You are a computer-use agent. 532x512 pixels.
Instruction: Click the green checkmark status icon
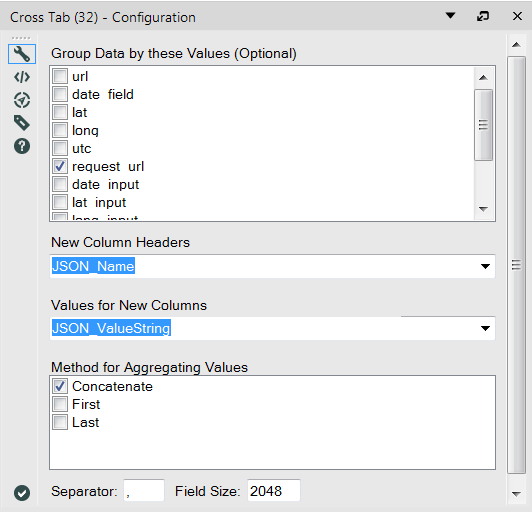(22, 493)
